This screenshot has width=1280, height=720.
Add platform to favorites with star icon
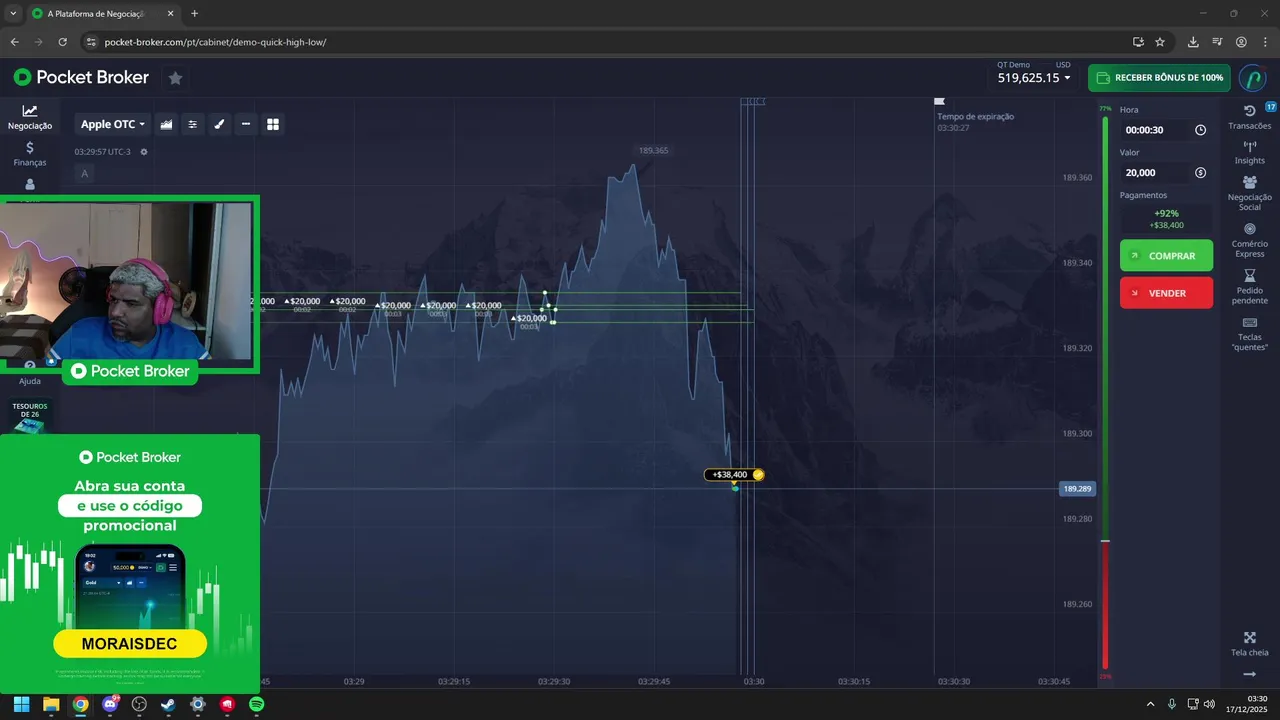pos(175,78)
